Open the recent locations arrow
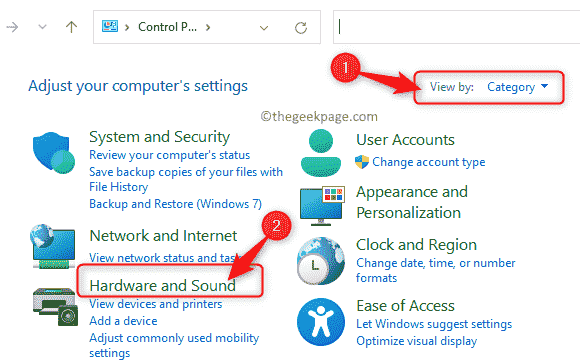580x362 pixels. (x=43, y=27)
